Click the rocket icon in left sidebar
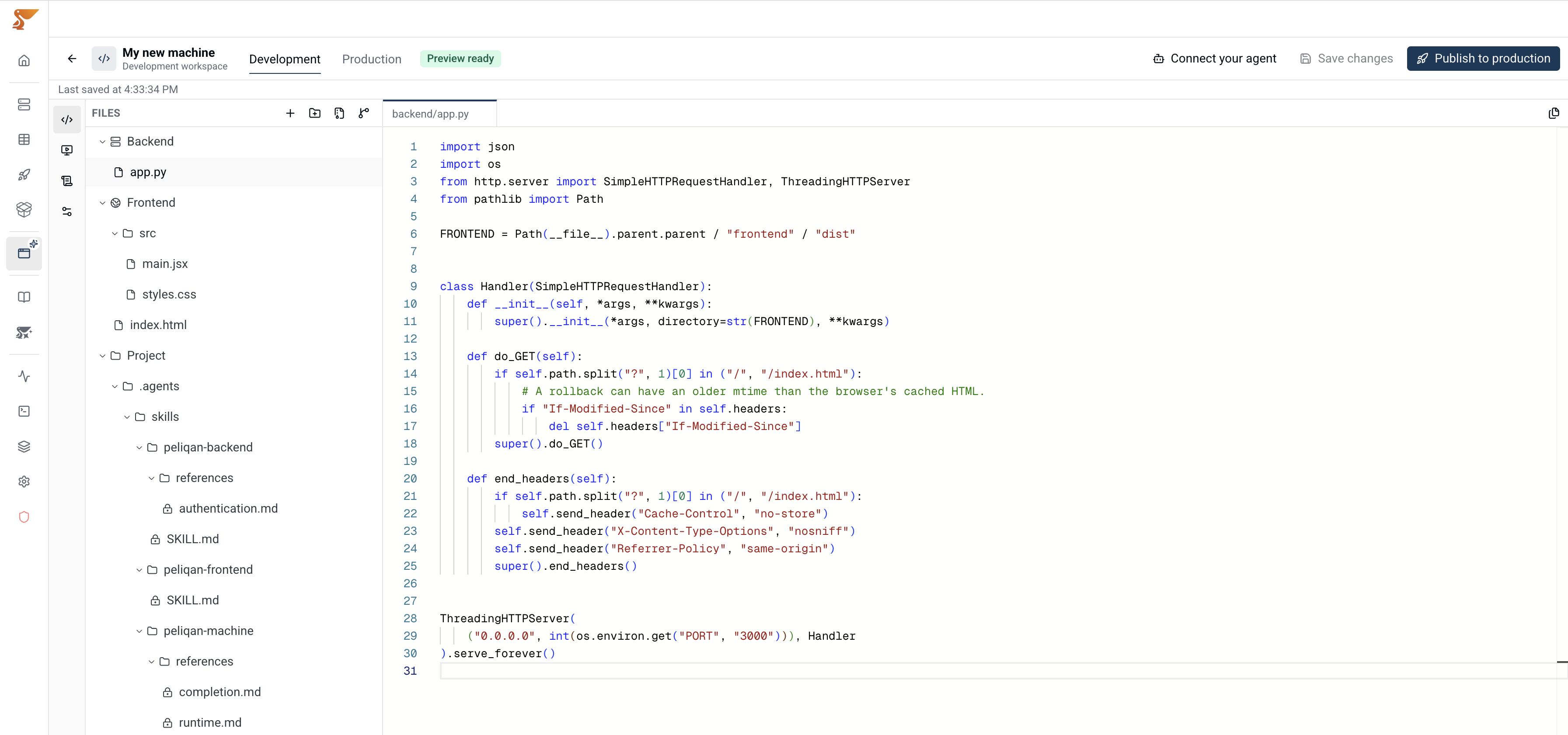1568x735 pixels. [x=24, y=175]
